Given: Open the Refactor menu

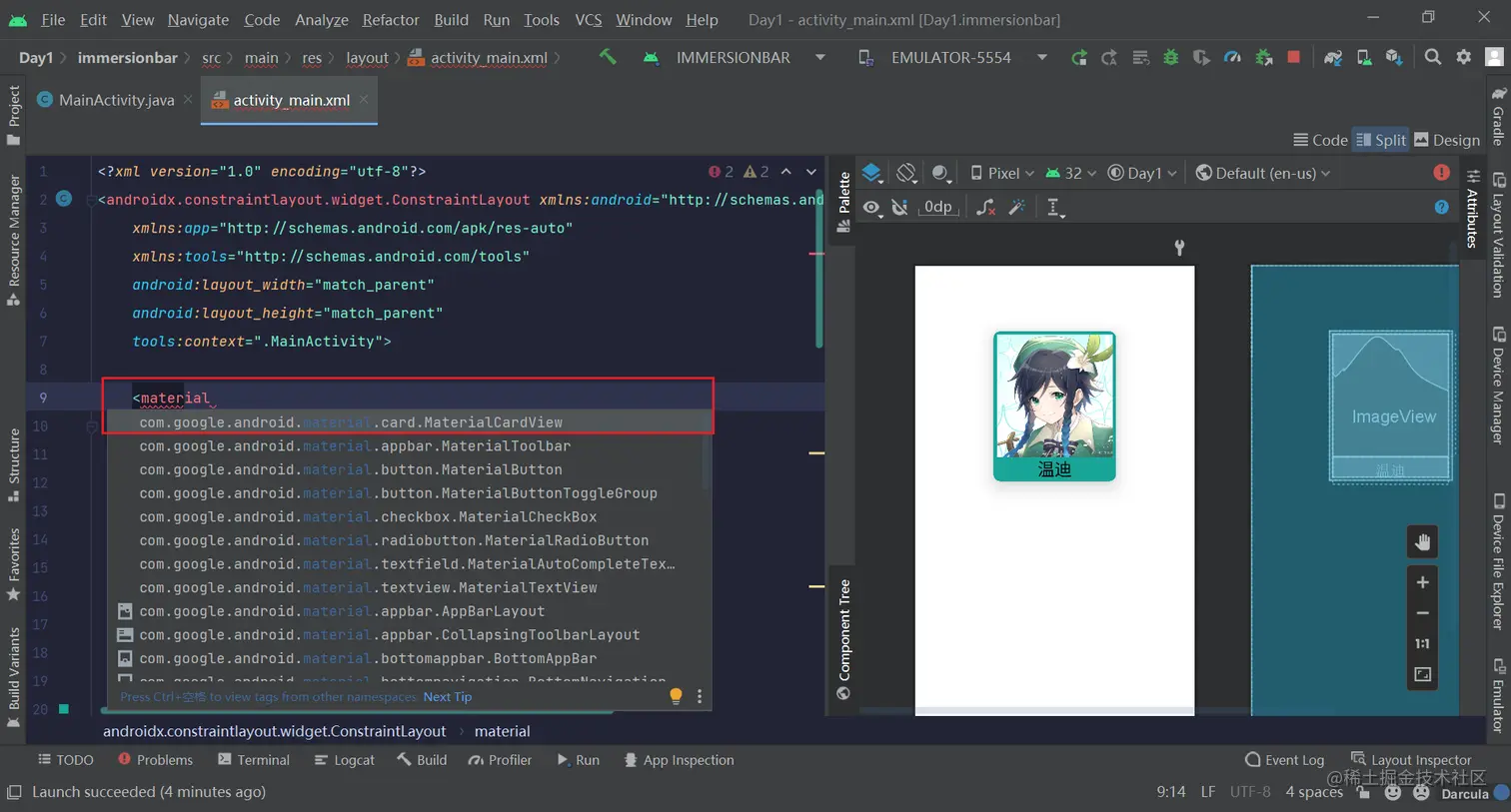Looking at the screenshot, I should [391, 19].
